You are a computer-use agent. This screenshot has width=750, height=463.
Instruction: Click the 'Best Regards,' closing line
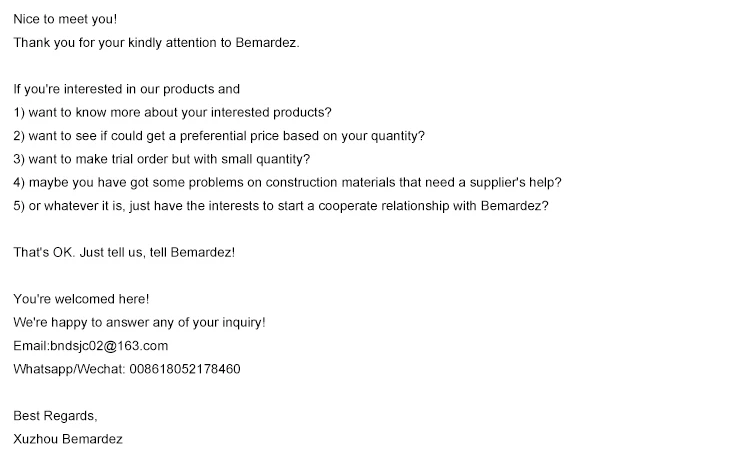coord(55,415)
